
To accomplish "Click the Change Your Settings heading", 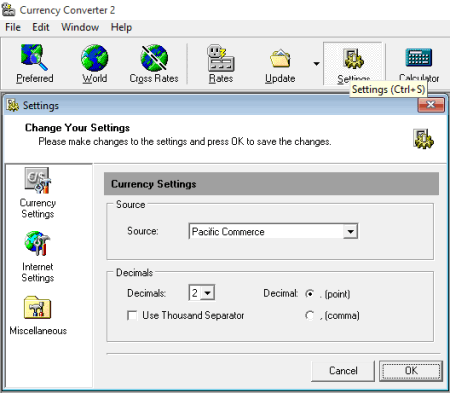I will click(77, 128).
